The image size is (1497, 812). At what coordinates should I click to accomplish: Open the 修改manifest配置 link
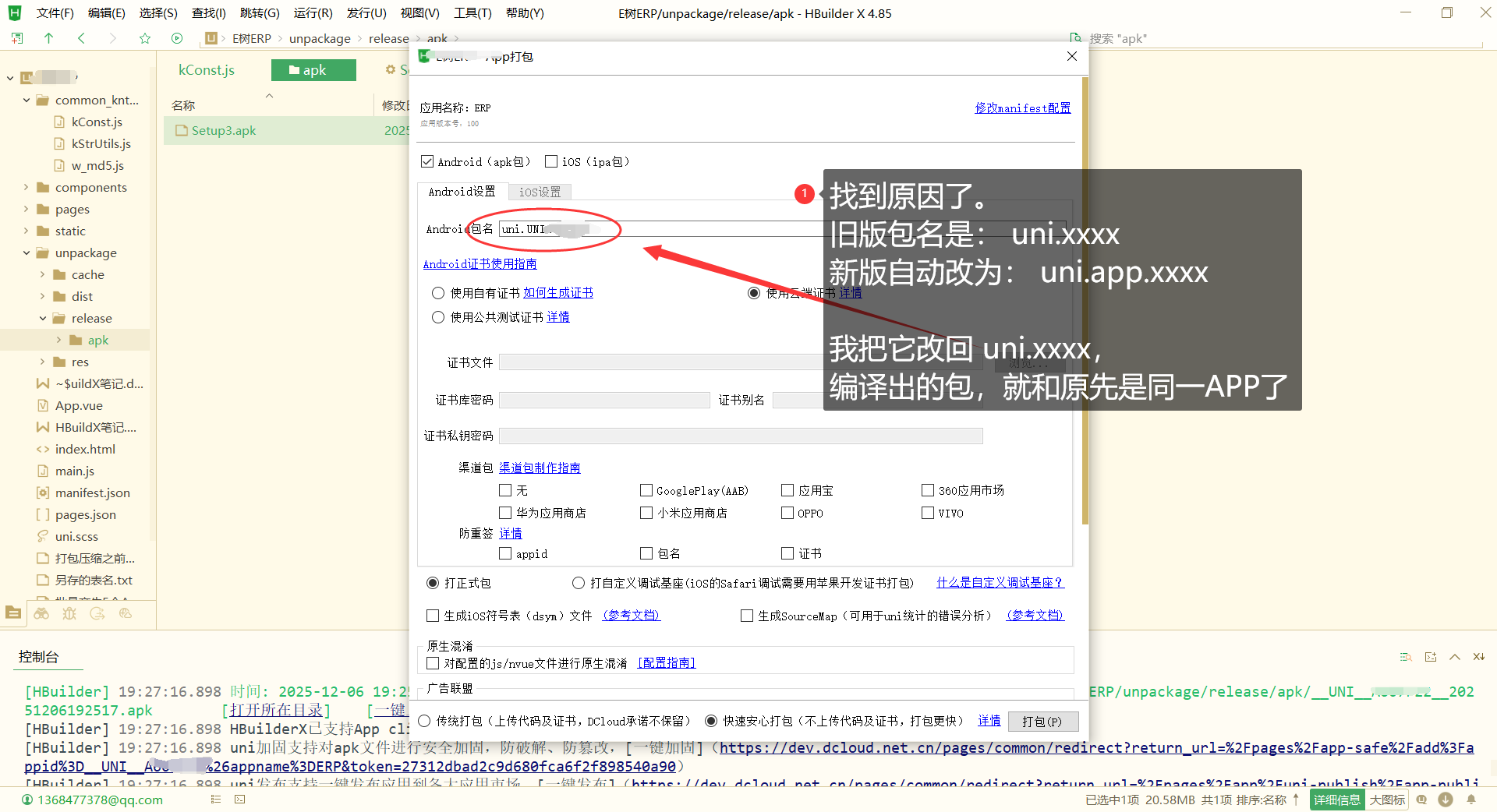click(1022, 108)
